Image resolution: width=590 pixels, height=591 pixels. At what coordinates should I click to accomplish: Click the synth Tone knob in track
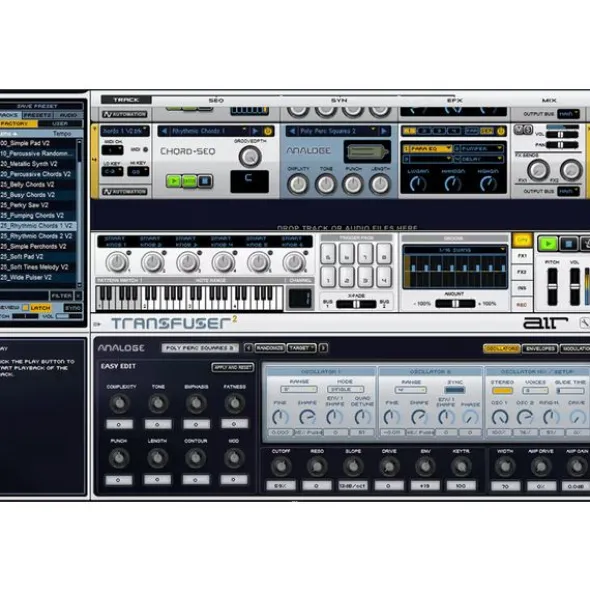tap(325, 184)
